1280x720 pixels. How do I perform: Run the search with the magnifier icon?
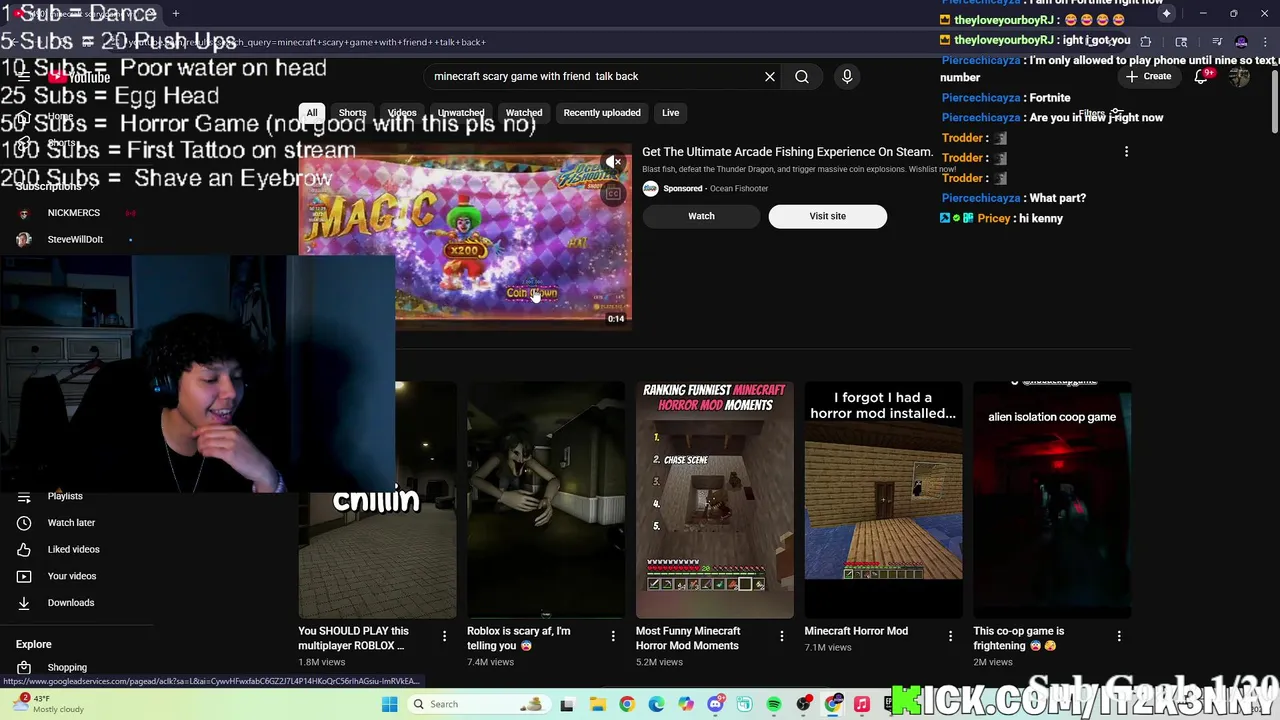click(802, 76)
